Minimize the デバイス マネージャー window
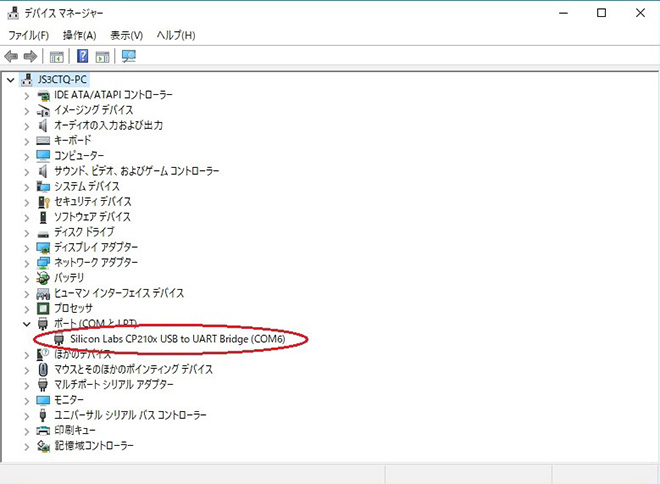Screen dimensions: 660x484 pyautogui.click(x=563, y=13)
